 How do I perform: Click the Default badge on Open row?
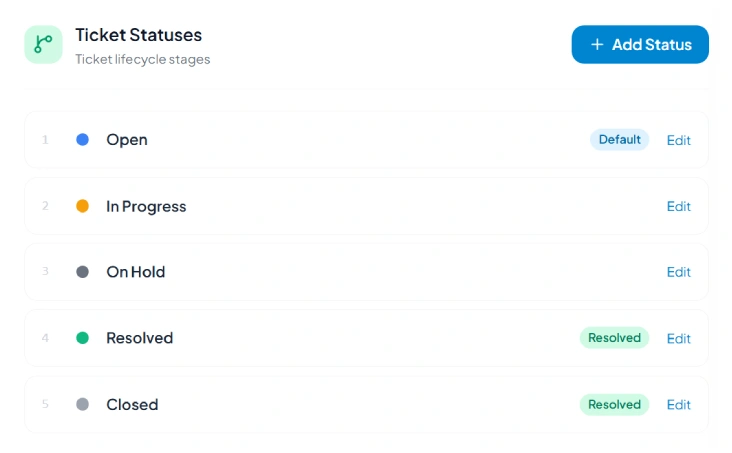(x=619, y=140)
